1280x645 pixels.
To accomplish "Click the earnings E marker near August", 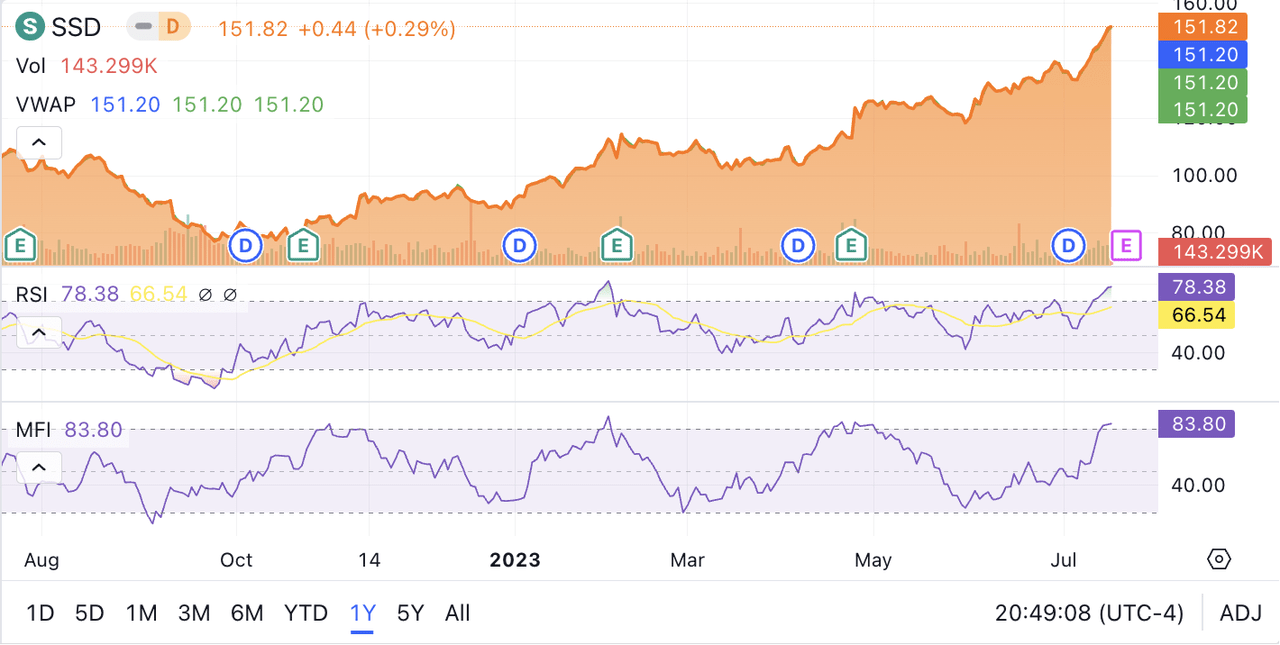I will point(20,244).
